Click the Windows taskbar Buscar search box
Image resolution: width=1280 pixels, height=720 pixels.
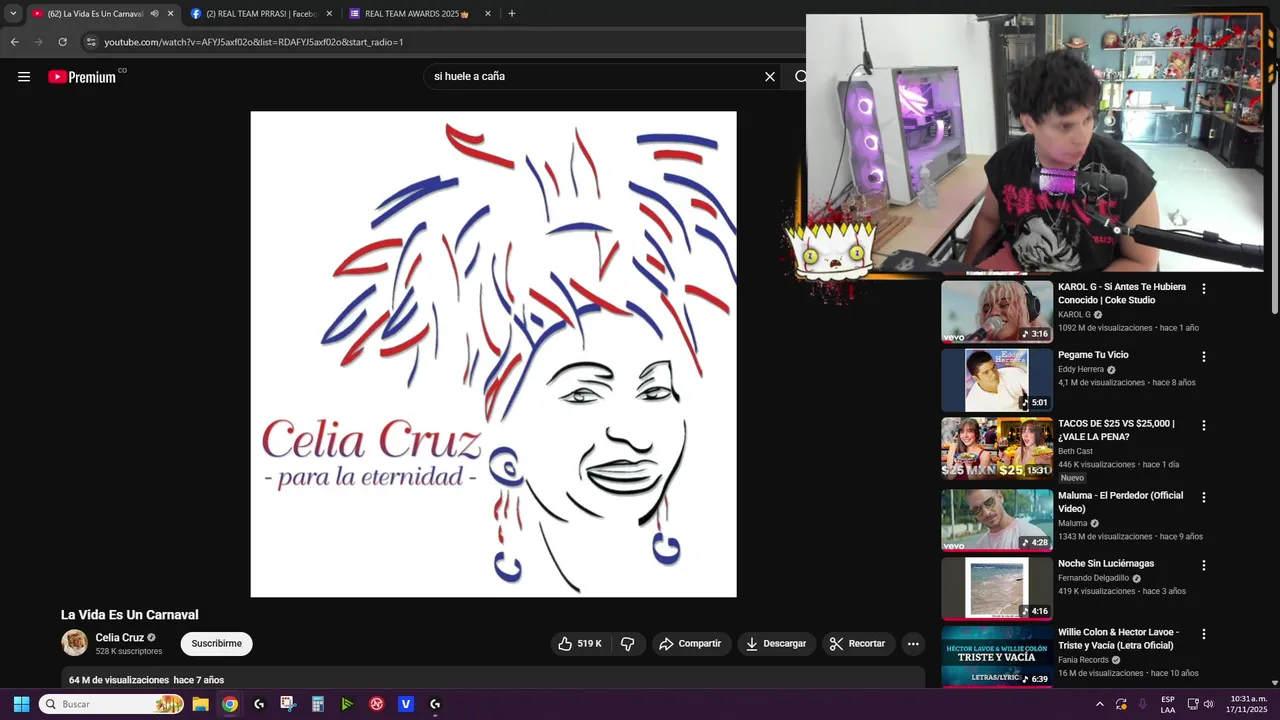[x=112, y=704]
